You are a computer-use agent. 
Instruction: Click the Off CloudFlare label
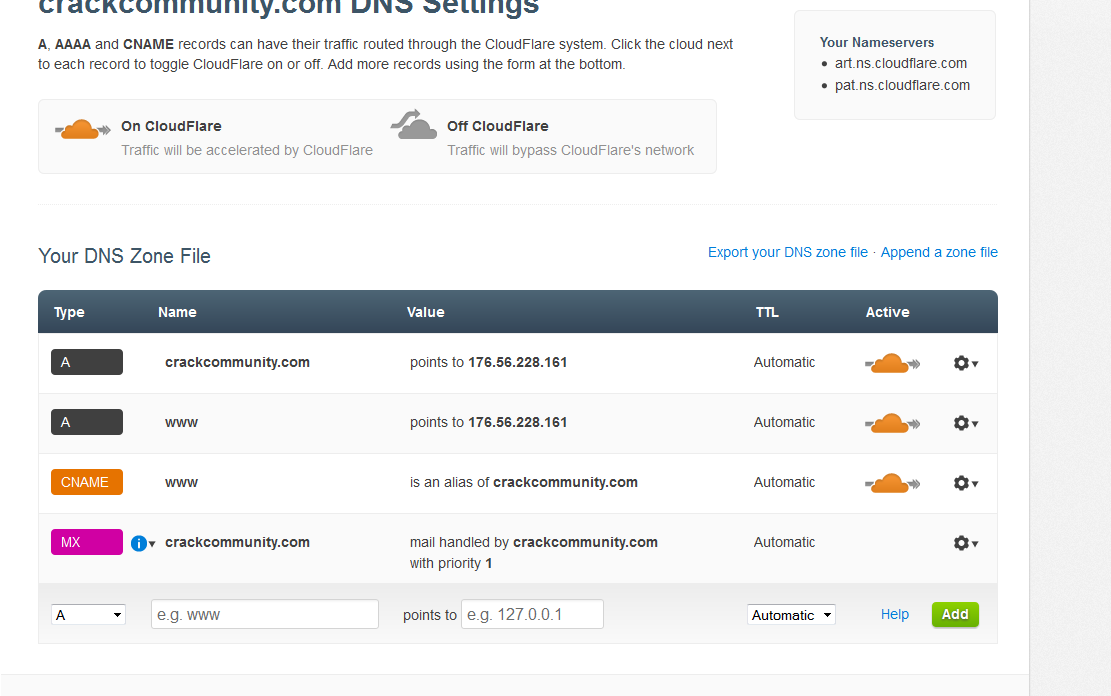tap(497, 126)
